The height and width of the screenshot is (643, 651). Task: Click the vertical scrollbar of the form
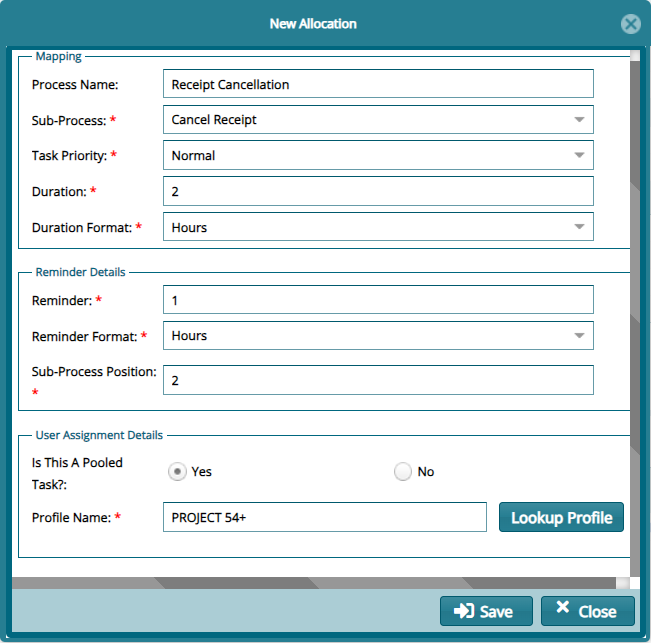(x=634, y=300)
